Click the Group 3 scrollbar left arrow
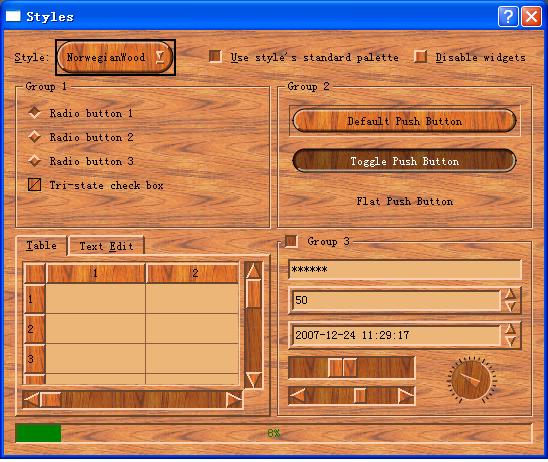Image resolution: width=548 pixels, height=462 pixels. [x=297, y=396]
